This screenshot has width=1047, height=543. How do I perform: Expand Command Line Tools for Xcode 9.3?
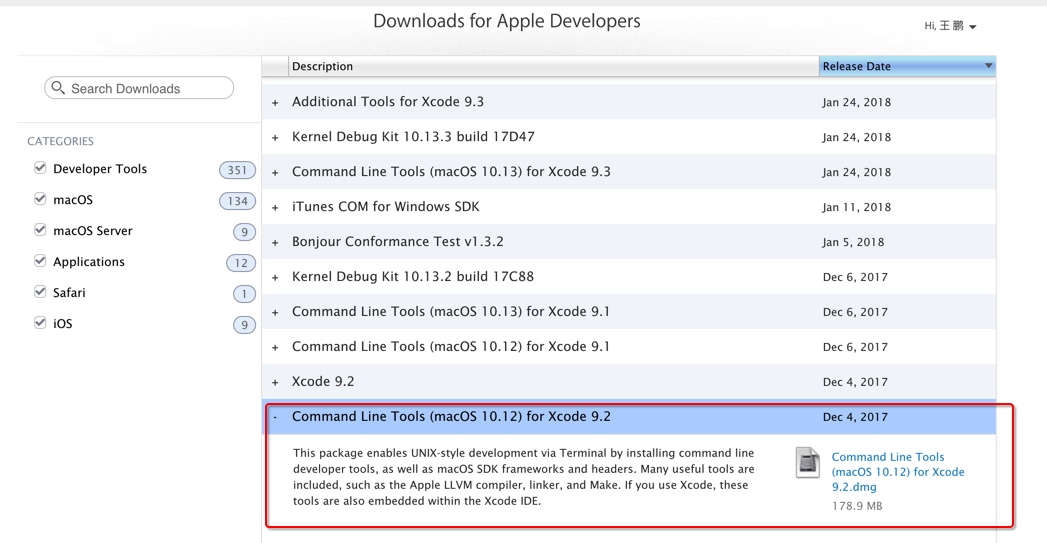(275, 172)
